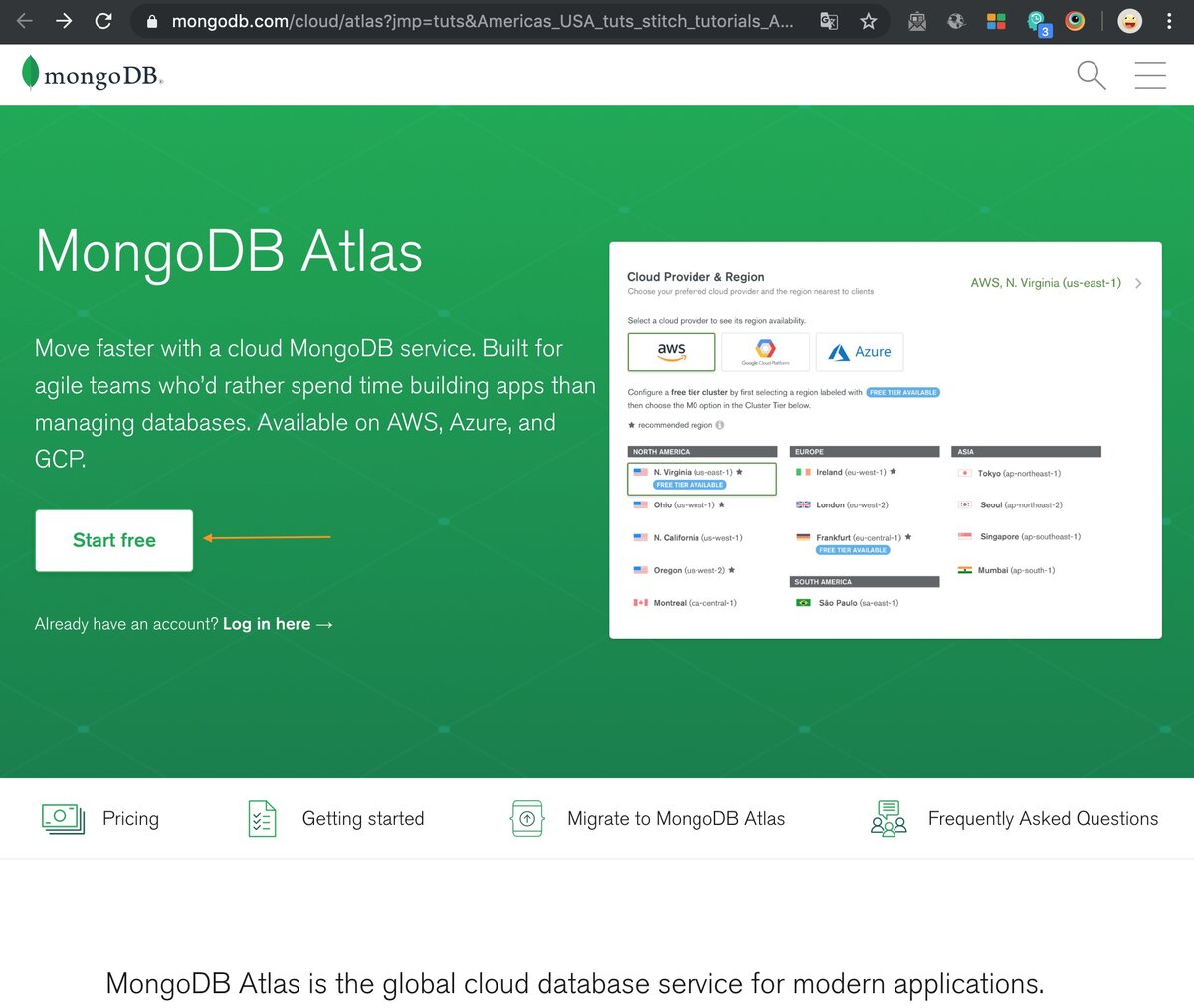
Task: Click the browser forward arrow
Action: click(64, 20)
